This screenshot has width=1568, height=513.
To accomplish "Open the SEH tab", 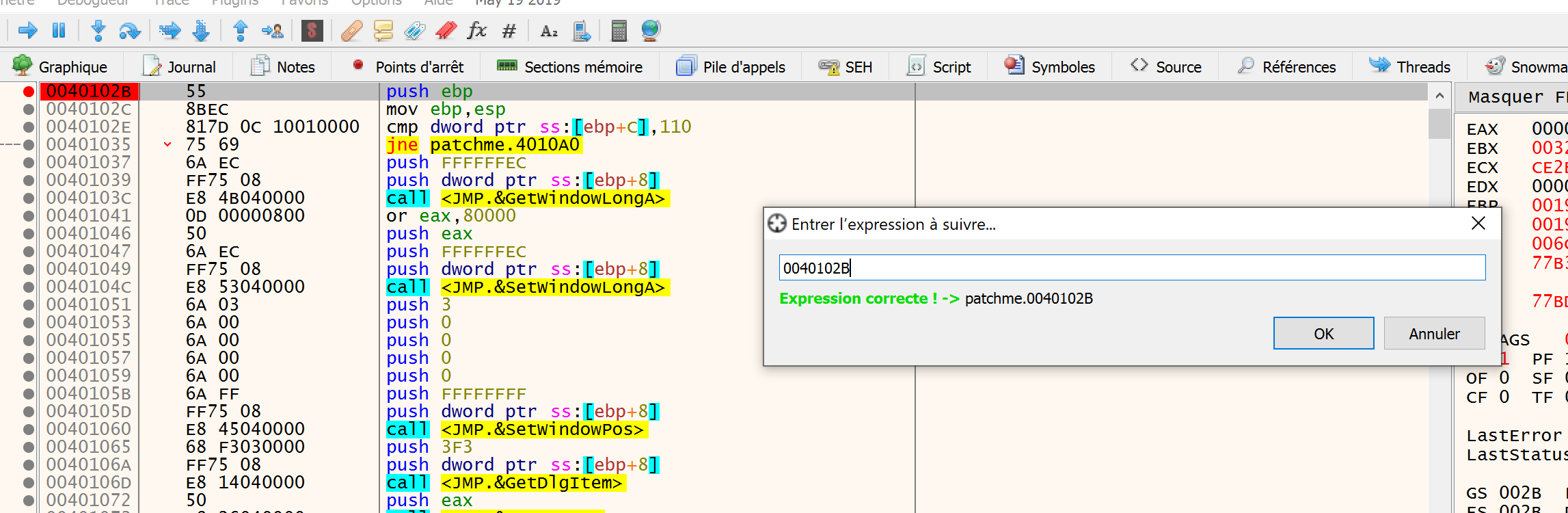I will point(846,66).
